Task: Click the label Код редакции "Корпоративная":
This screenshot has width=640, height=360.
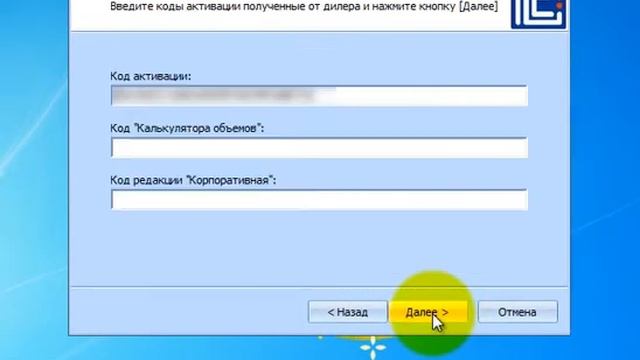Action: [x=193, y=180]
